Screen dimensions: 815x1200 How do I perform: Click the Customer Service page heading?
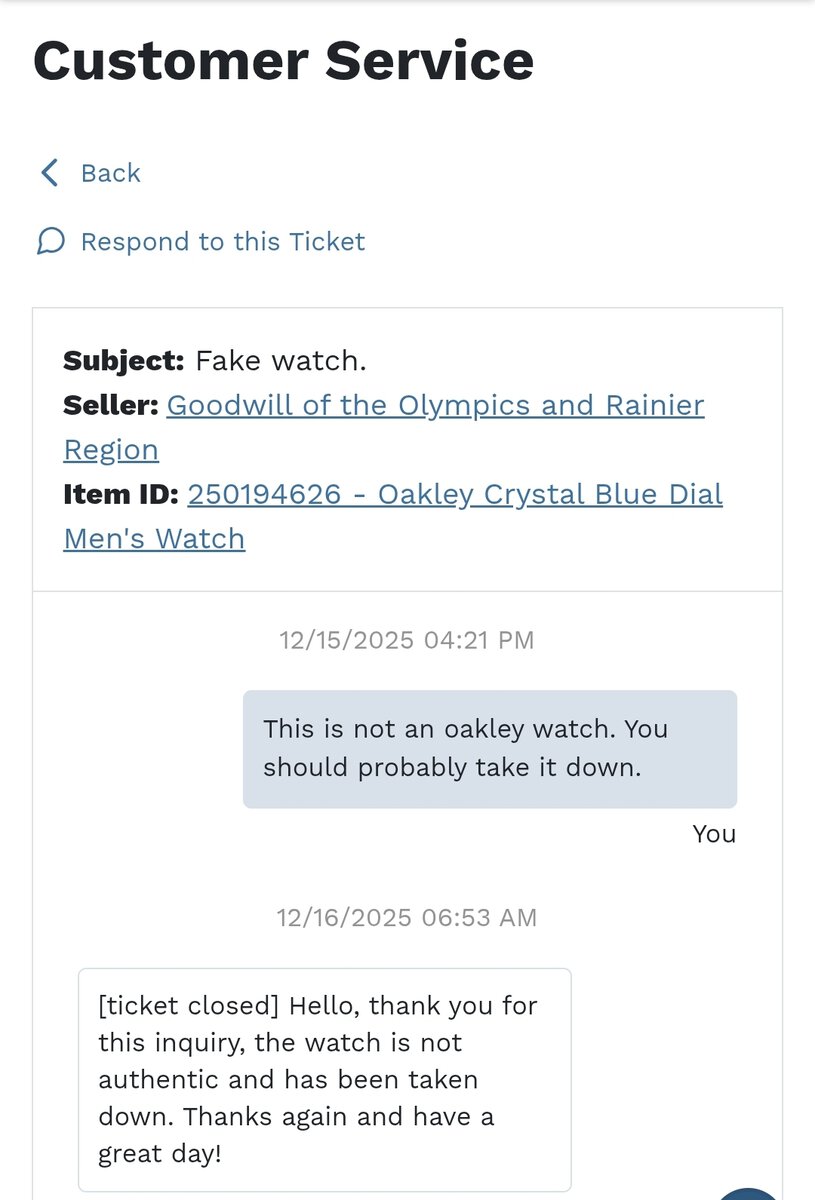coord(283,60)
